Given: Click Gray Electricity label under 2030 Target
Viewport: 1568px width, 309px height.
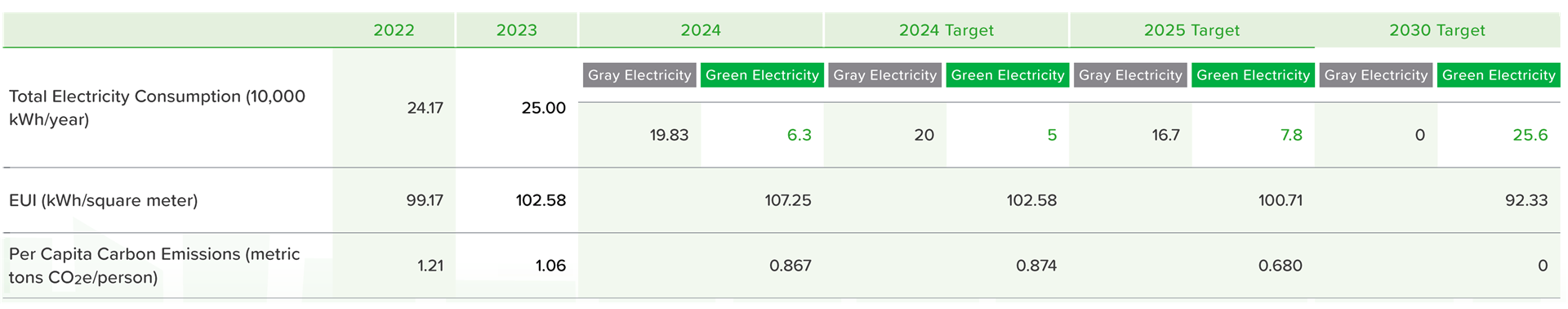Looking at the screenshot, I should pos(1376,75).
